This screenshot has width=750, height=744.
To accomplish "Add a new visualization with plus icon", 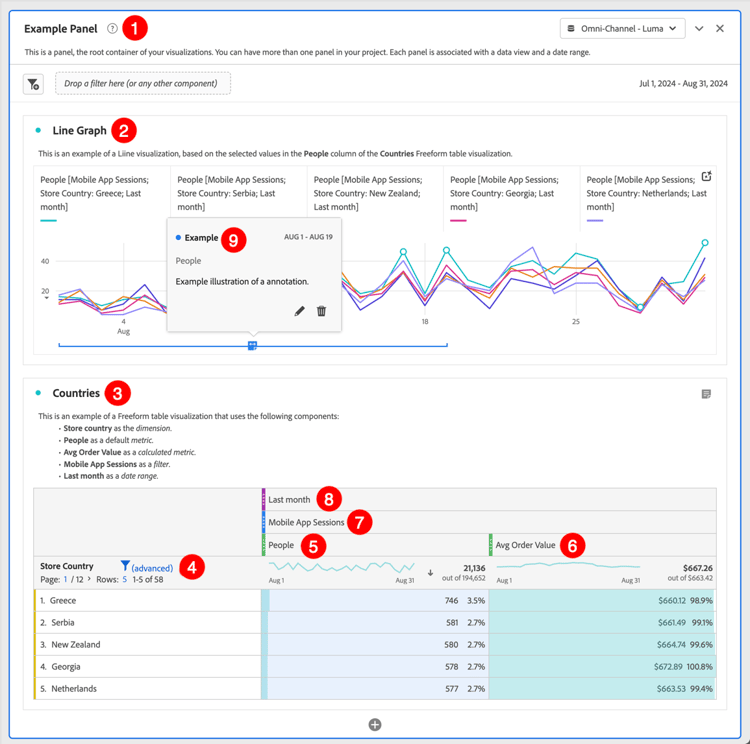I will 375,725.
